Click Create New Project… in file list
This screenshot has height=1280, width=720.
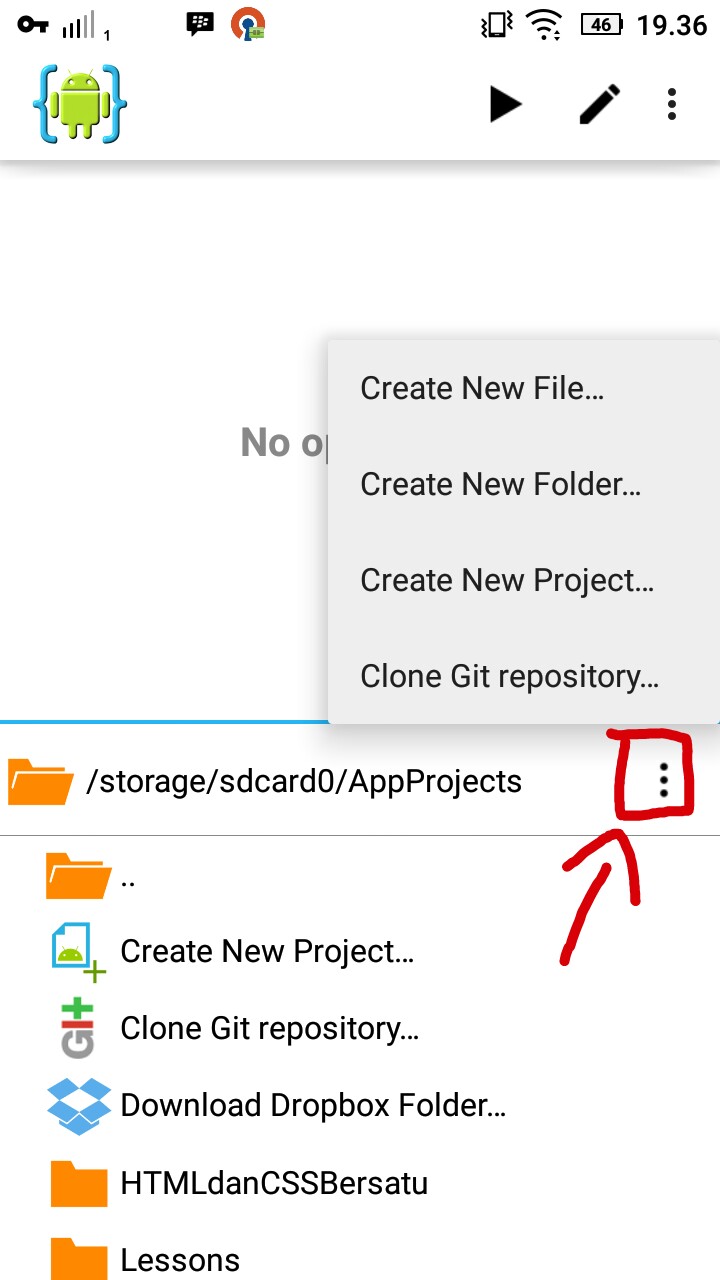(x=267, y=951)
